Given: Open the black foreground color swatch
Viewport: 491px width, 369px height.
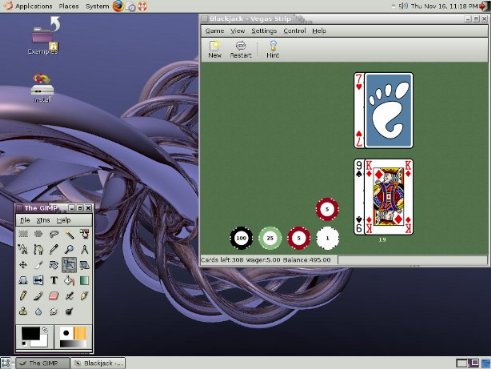Looking at the screenshot, I should tap(31, 333).
